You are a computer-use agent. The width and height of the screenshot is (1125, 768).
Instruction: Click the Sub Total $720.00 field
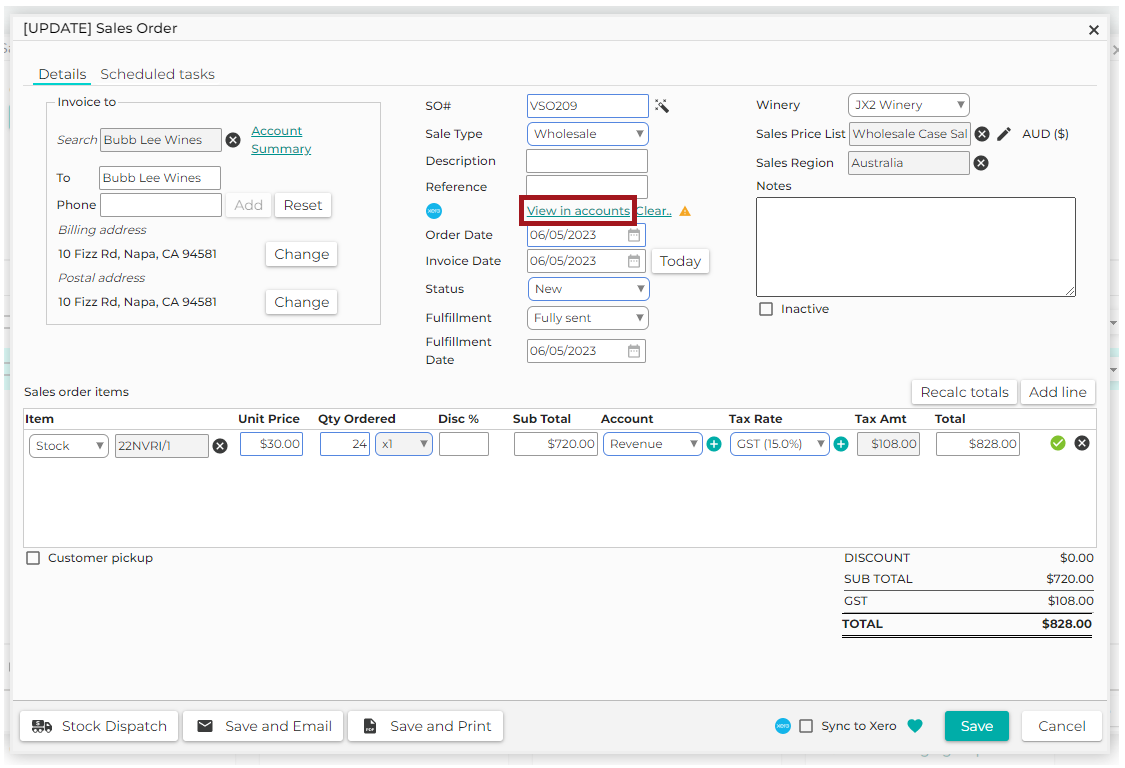(556, 444)
